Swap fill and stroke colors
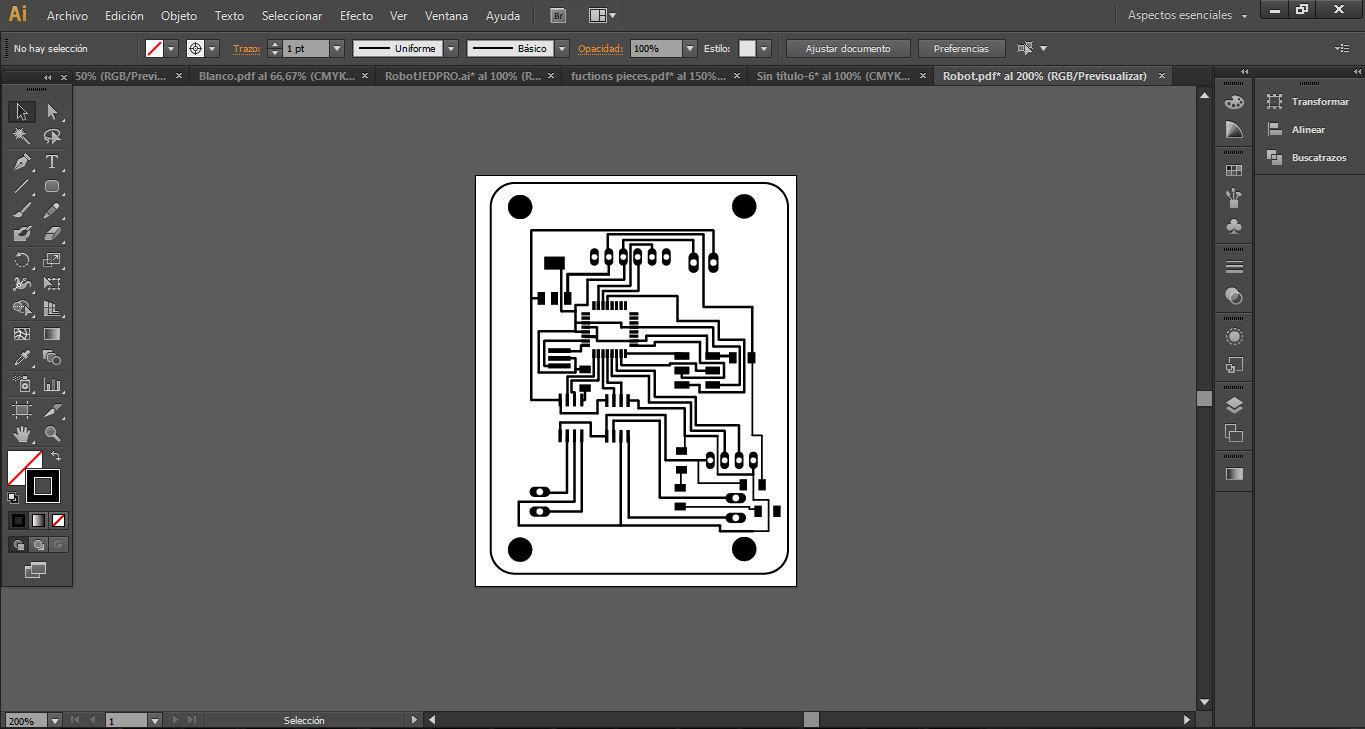 56,456
